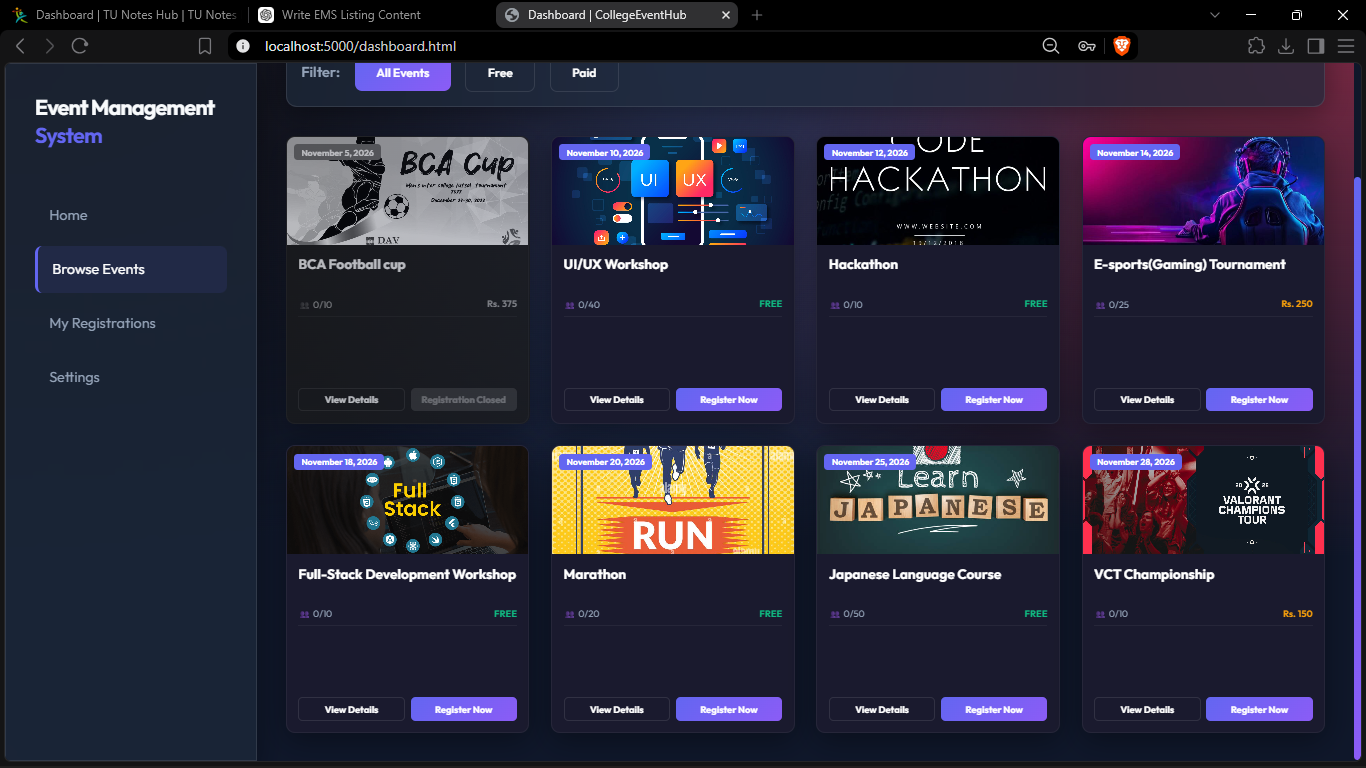Open Brave Shields lion icon

(x=1121, y=46)
